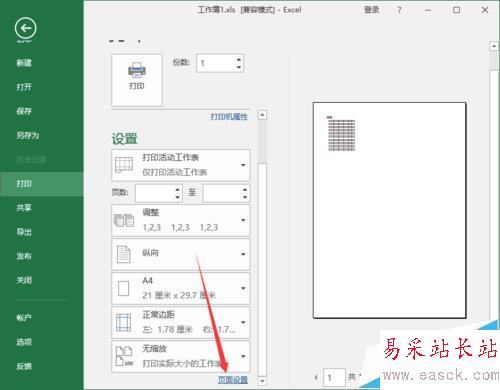The image size is (500, 390).
Task: Increase the starting page number
Action: (x=178, y=189)
